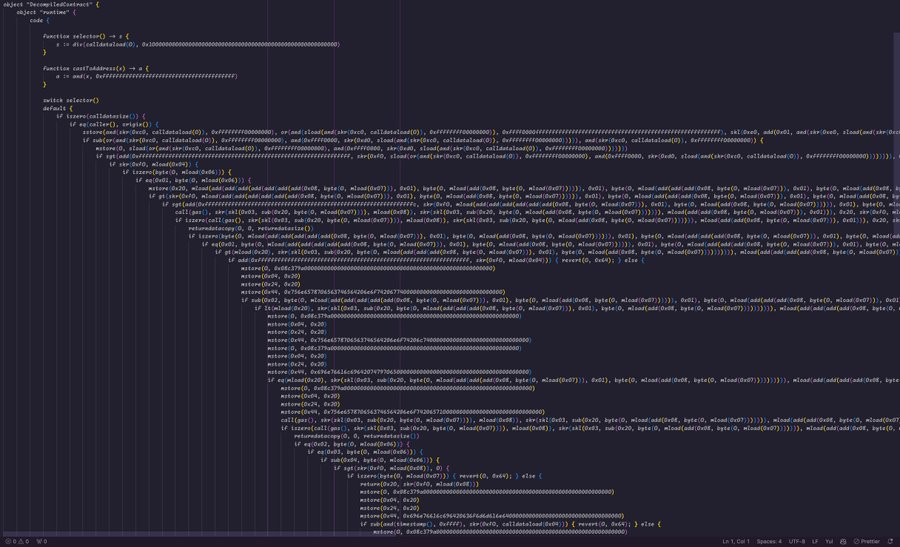Click the Prettier formatter status item
This screenshot has width=900, height=547.
pyautogui.click(x=867, y=541)
